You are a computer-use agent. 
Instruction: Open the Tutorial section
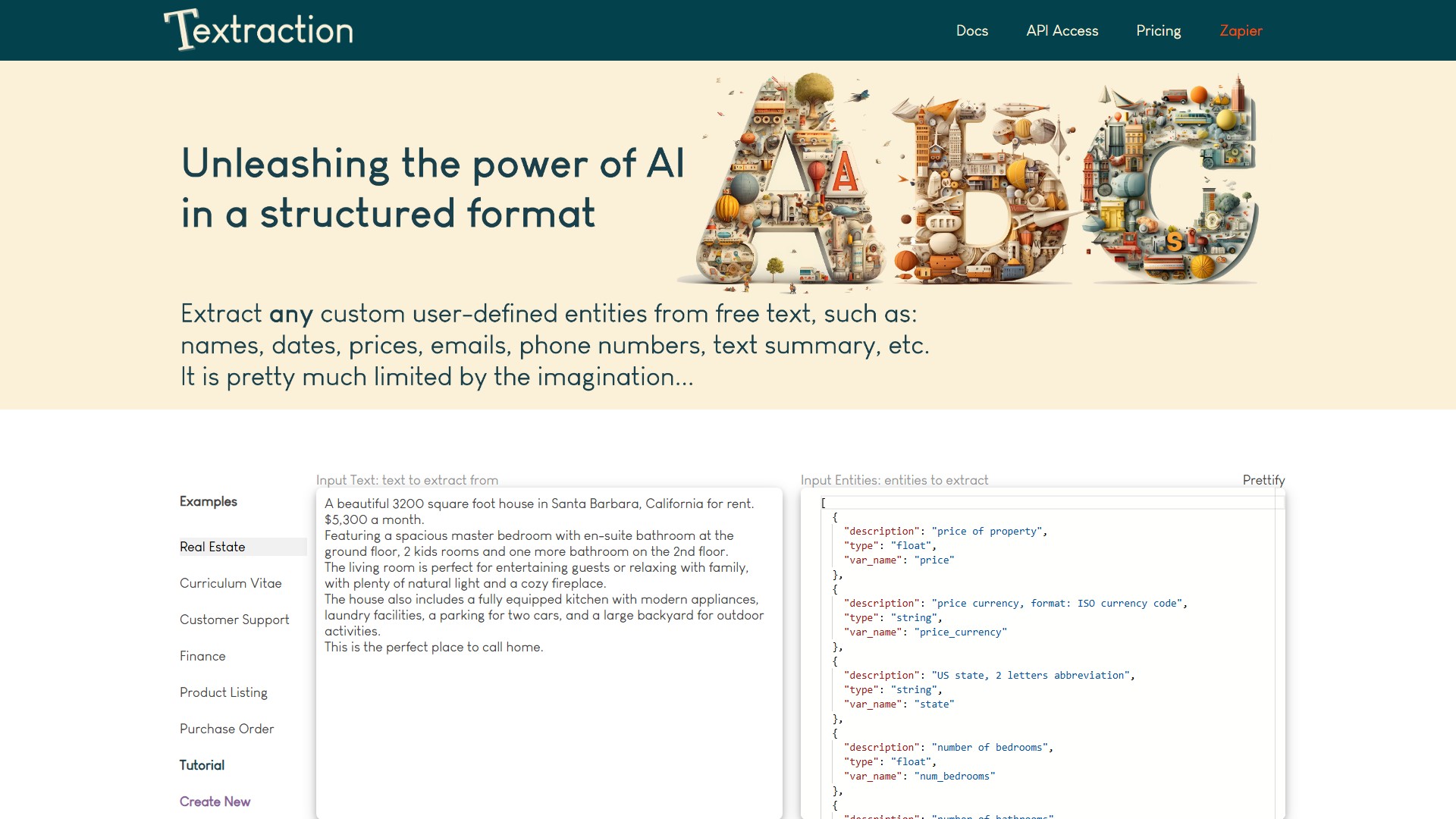[x=202, y=765]
